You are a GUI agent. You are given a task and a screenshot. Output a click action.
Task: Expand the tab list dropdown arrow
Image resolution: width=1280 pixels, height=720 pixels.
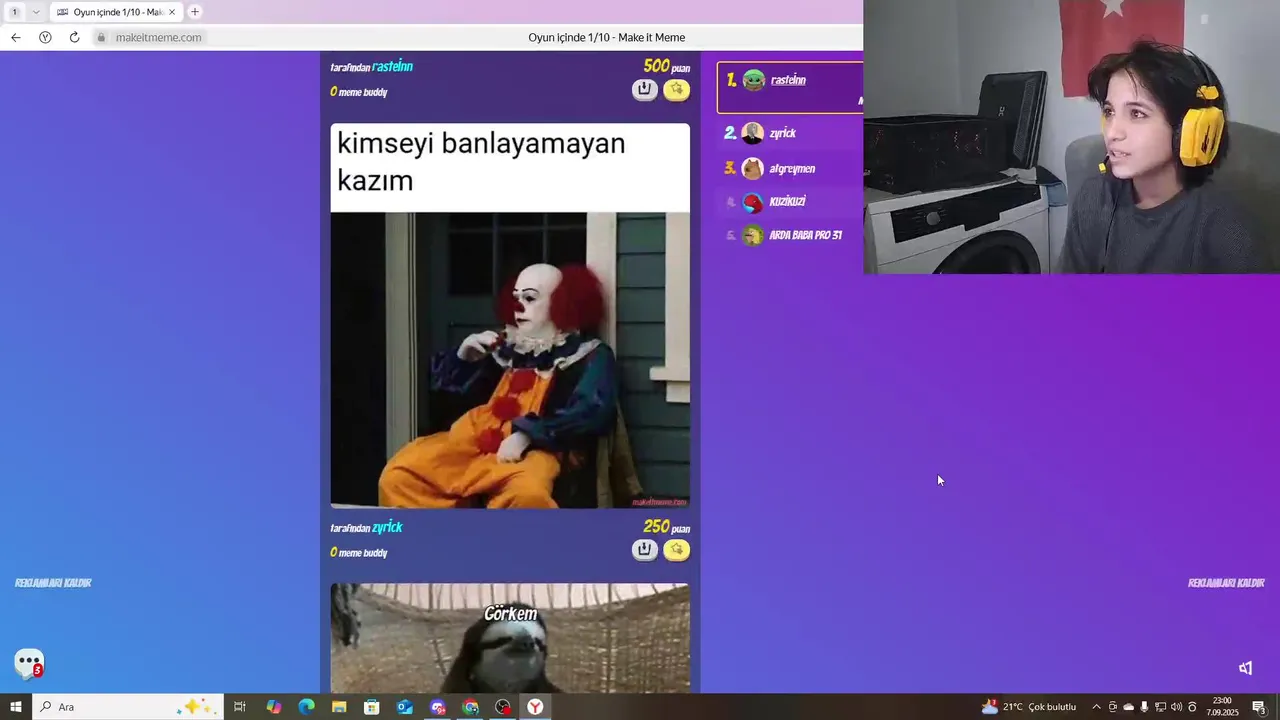(36, 12)
